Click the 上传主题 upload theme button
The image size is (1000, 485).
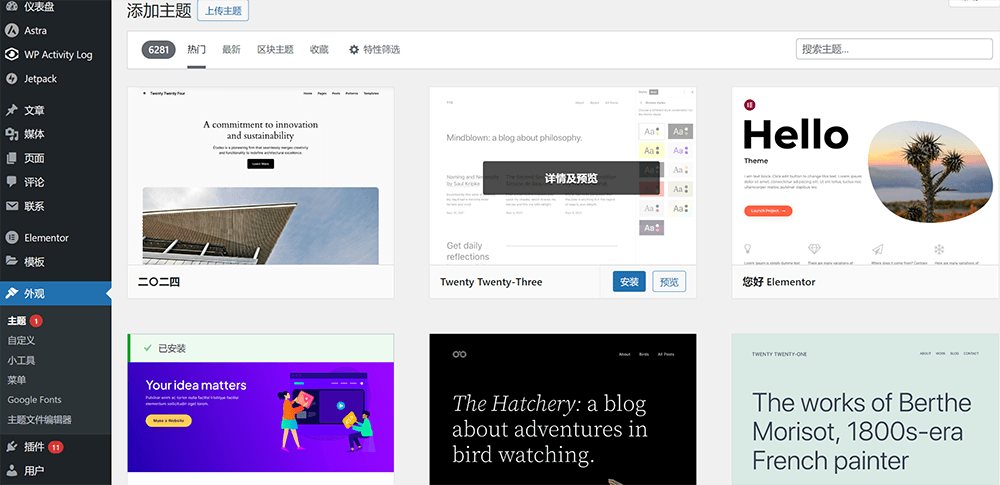(223, 11)
